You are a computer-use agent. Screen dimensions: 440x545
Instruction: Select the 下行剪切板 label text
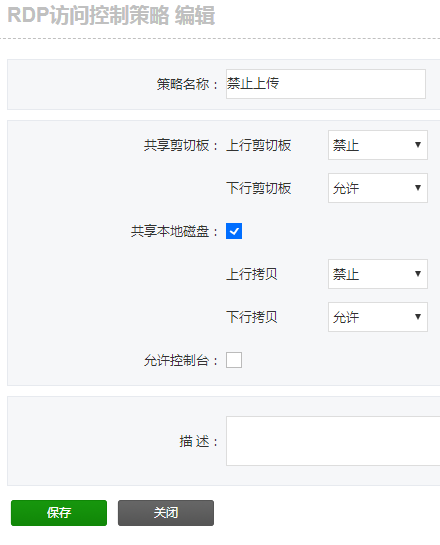coord(259,188)
